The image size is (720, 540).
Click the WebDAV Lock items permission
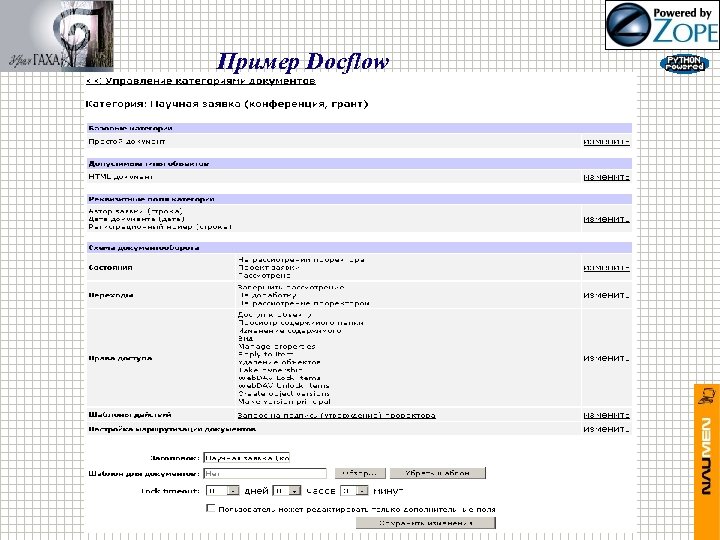click(x=280, y=378)
